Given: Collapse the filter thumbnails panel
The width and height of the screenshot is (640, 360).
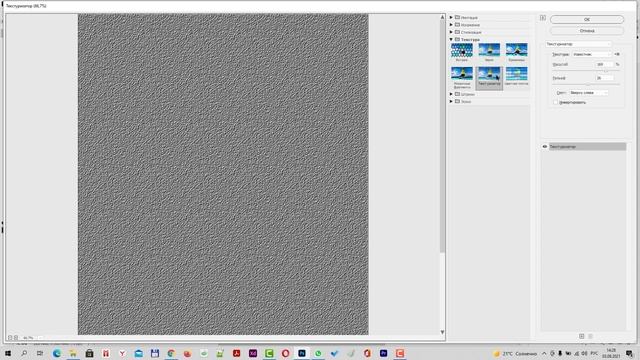Looking at the screenshot, I should point(542,18).
